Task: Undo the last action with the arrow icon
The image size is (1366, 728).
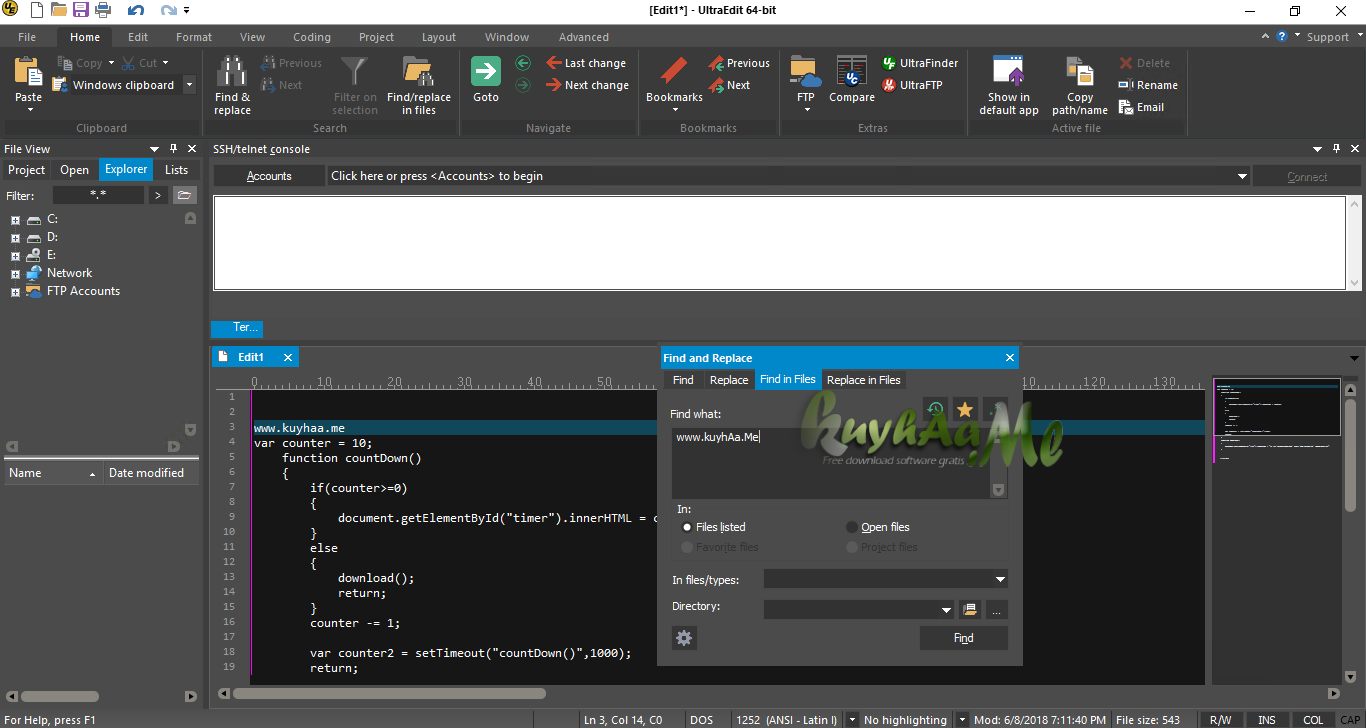Action: click(x=137, y=11)
